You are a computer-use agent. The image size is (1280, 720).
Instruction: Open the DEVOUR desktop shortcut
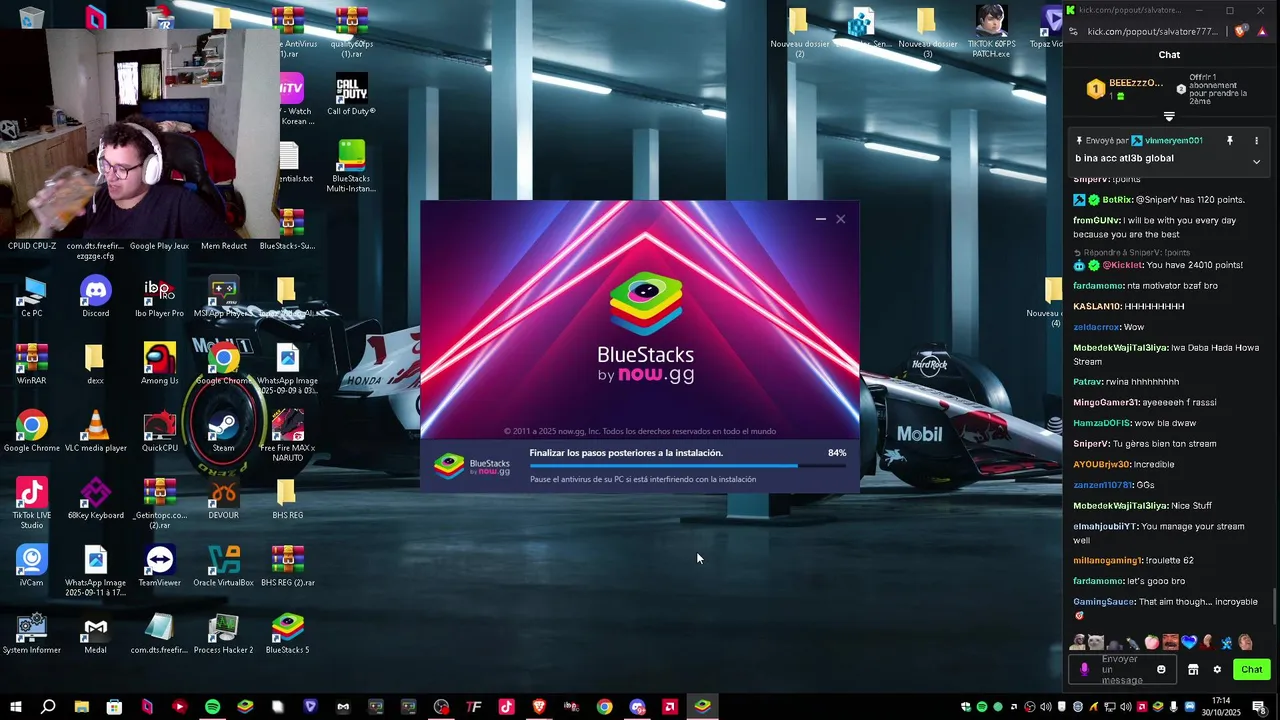pos(223,499)
